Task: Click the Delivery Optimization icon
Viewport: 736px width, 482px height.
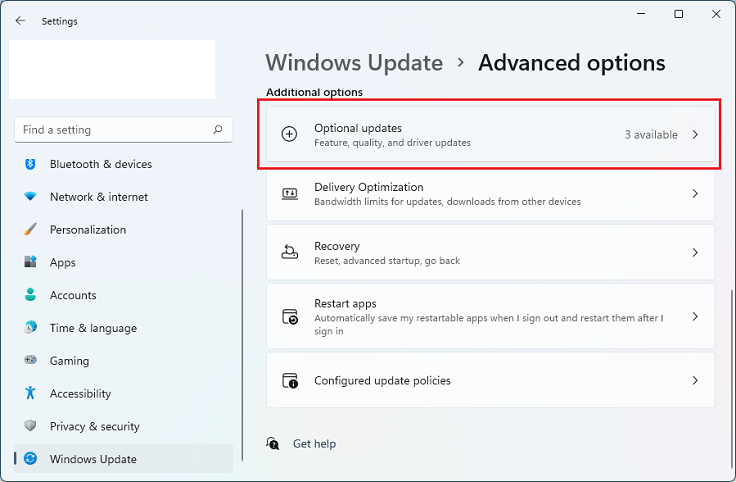Action: point(289,193)
